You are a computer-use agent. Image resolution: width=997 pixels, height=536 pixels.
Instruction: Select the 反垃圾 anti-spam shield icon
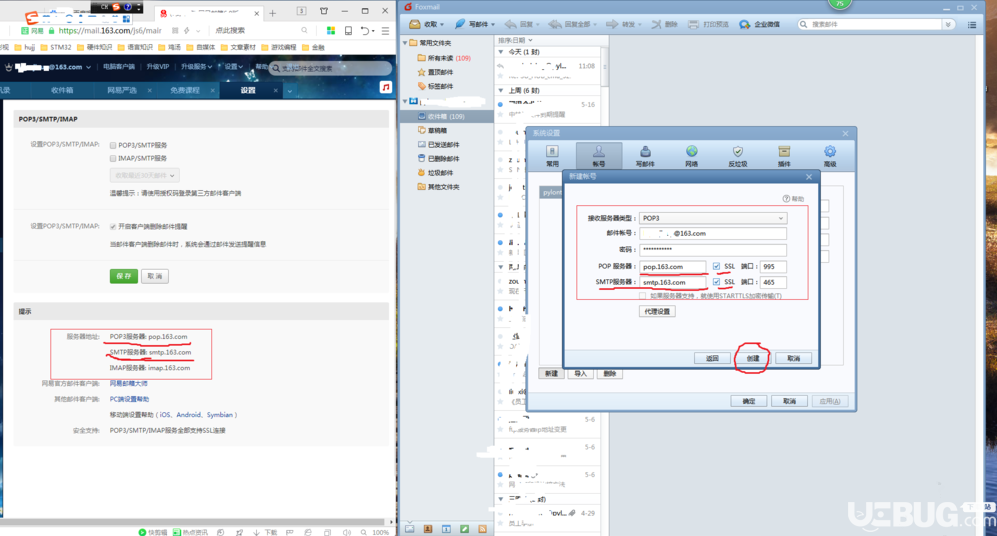coord(738,151)
